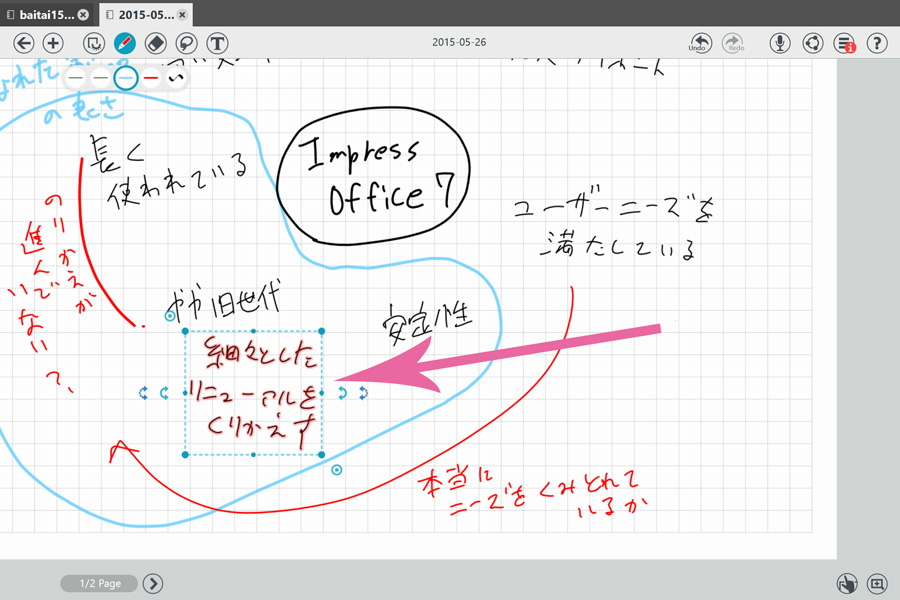Select the Eraser tool
Screen dimensions: 900x600
tap(155, 43)
